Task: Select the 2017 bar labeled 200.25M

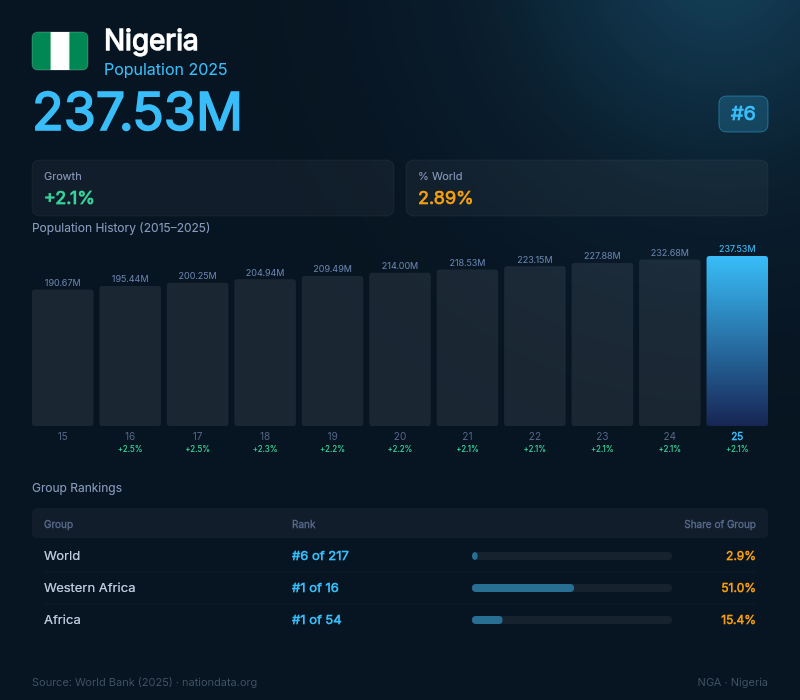Action: point(197,354)
